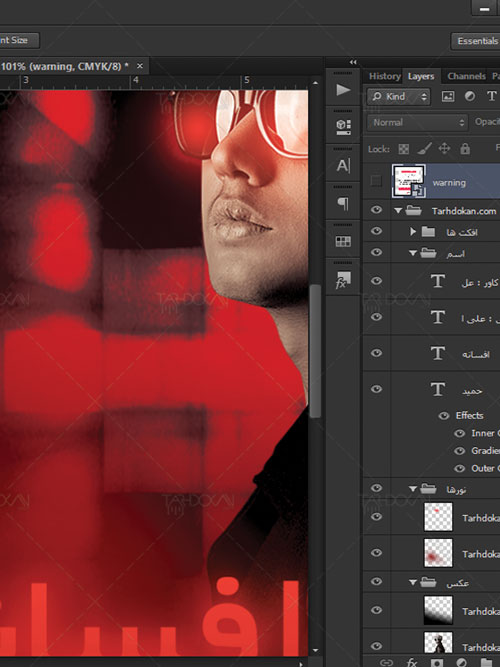Viewport: 500px width, 667px height.
Task: Open the Character panel icon
Action: click(x=343, y=165)
